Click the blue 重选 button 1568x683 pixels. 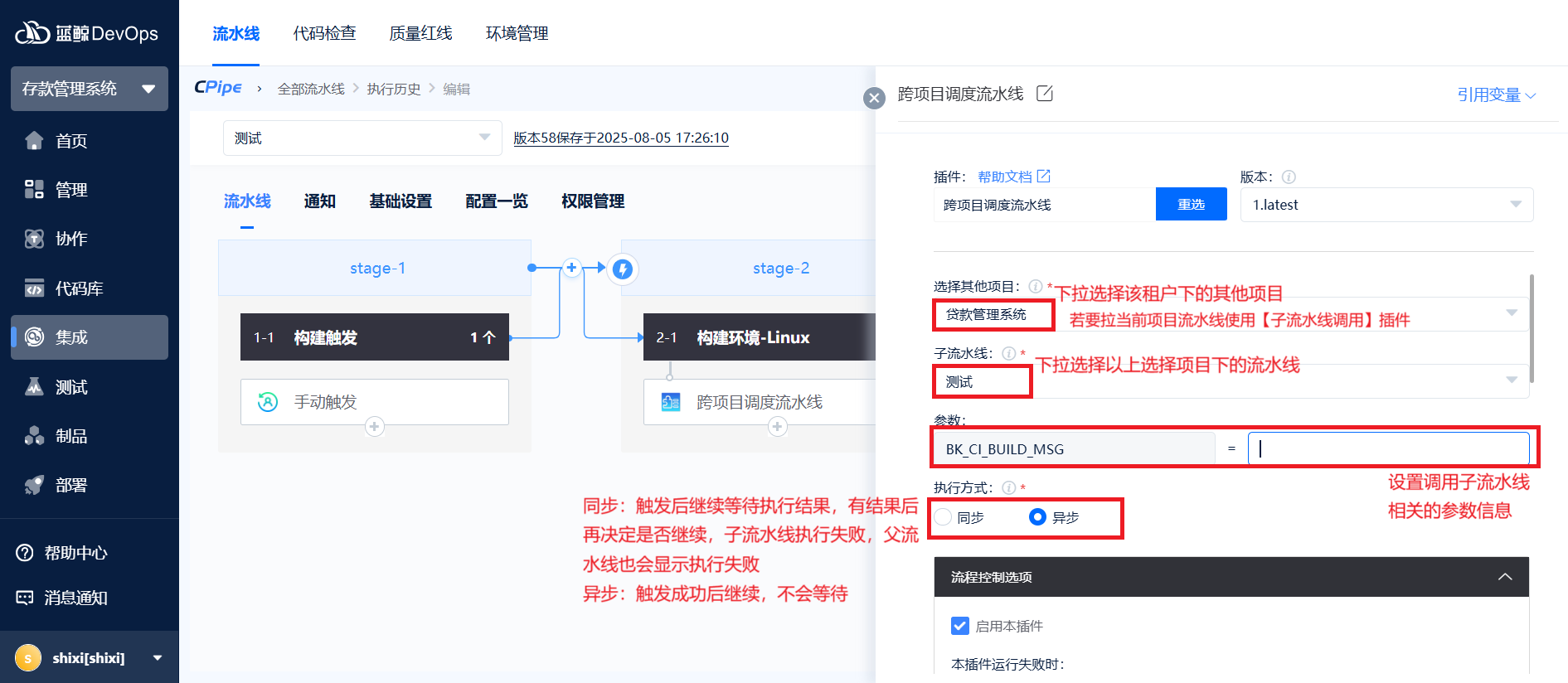pyautogui.click(x=1191, y=205)
